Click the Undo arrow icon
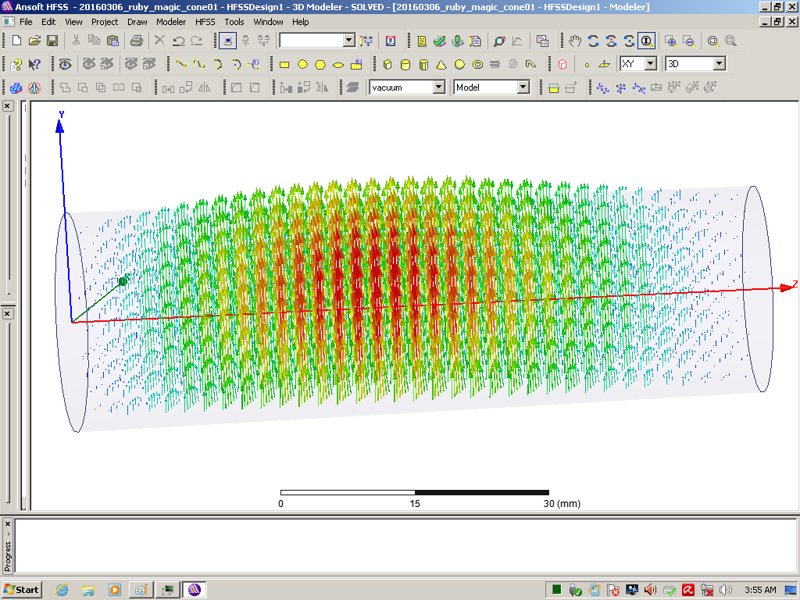The height and width of the screenshot is (600, 800). 178,41
